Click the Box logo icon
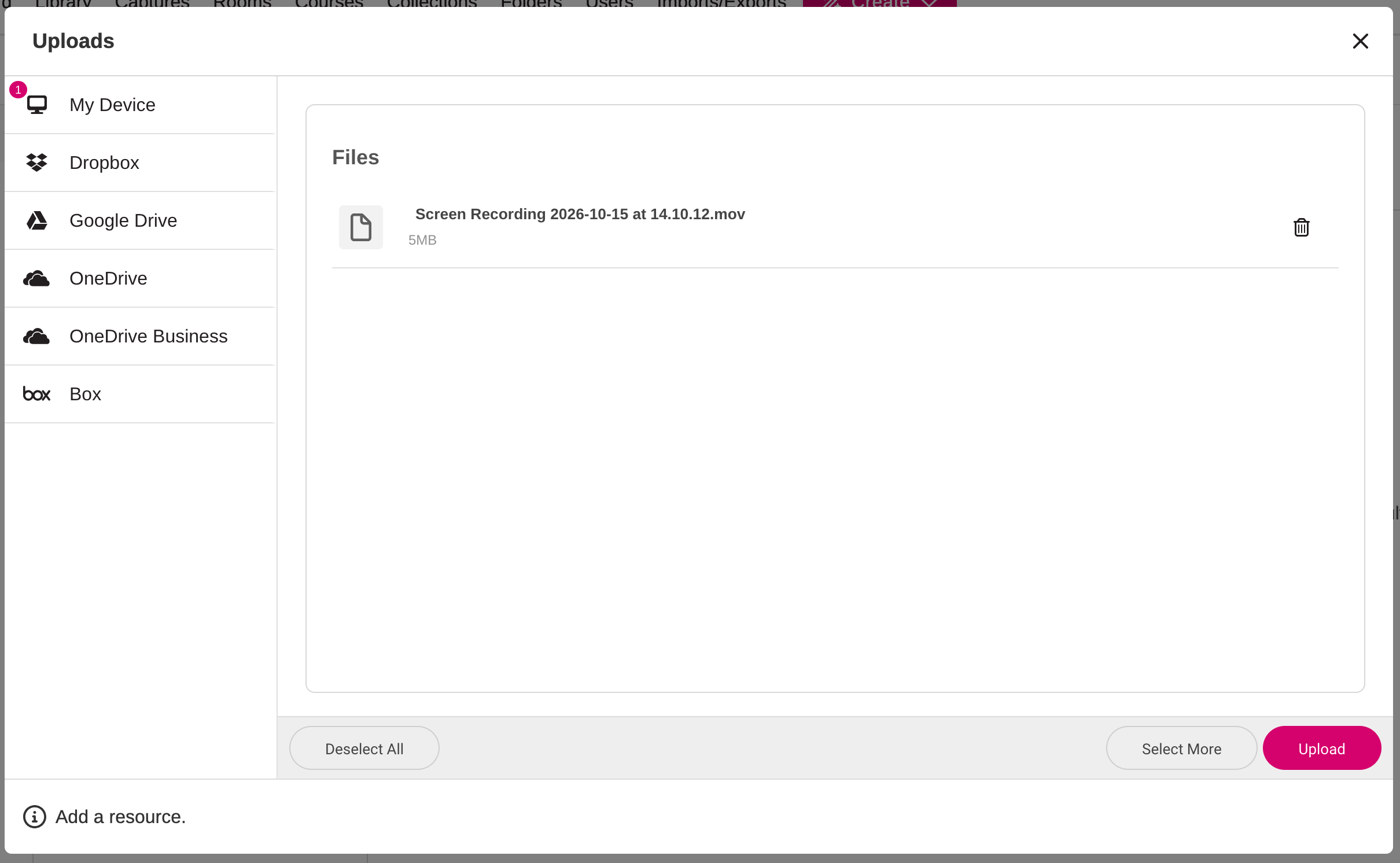1400x863 pixels. click(36, 394)
